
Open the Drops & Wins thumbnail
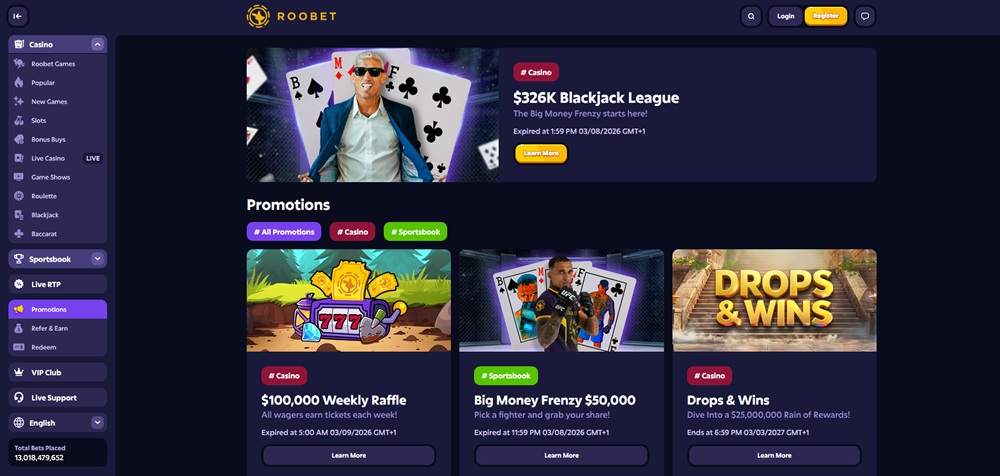click(x=774, y=300)
